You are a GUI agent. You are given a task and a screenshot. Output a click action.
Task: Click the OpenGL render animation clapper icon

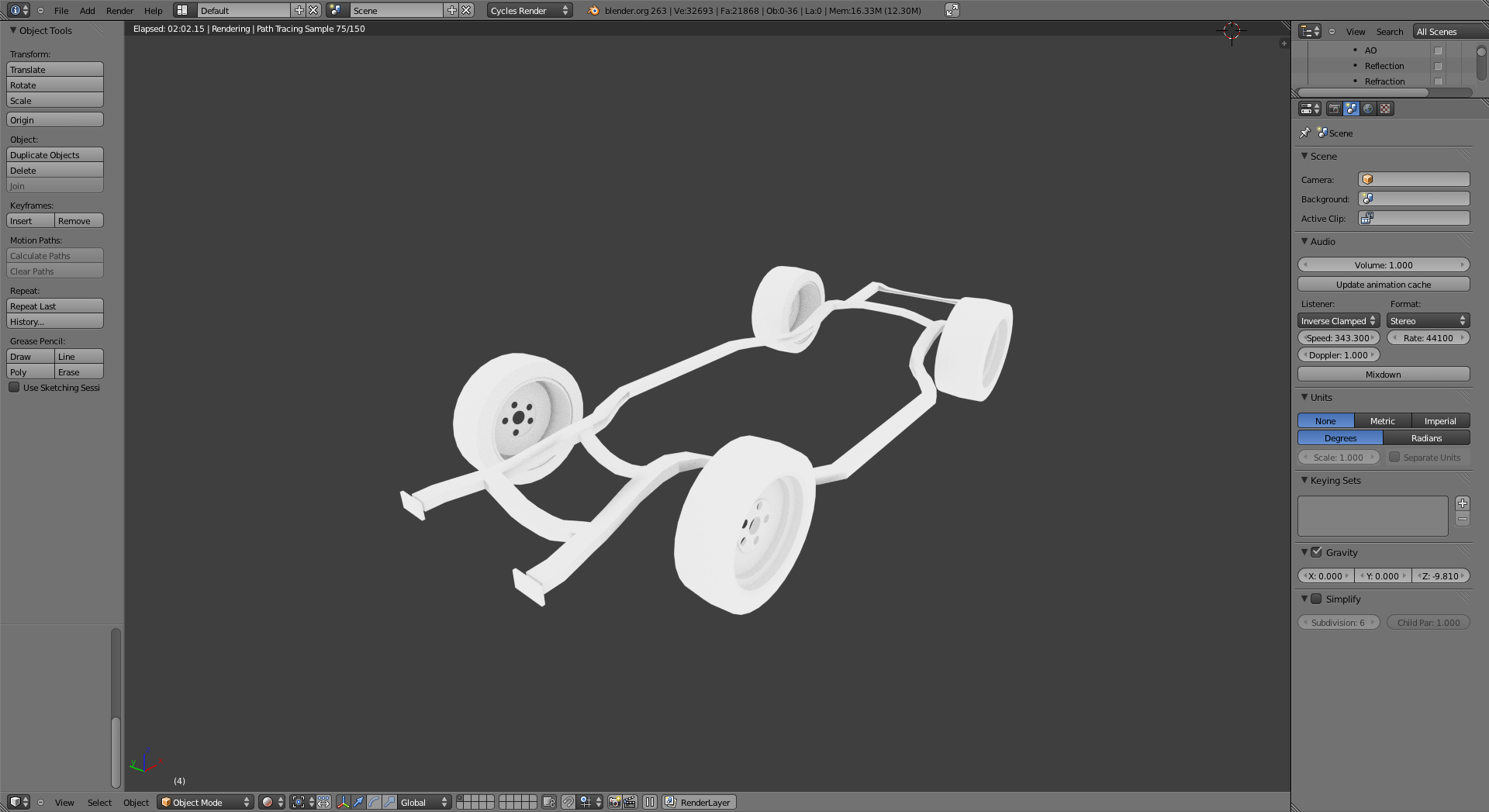[x=630, y=802]
